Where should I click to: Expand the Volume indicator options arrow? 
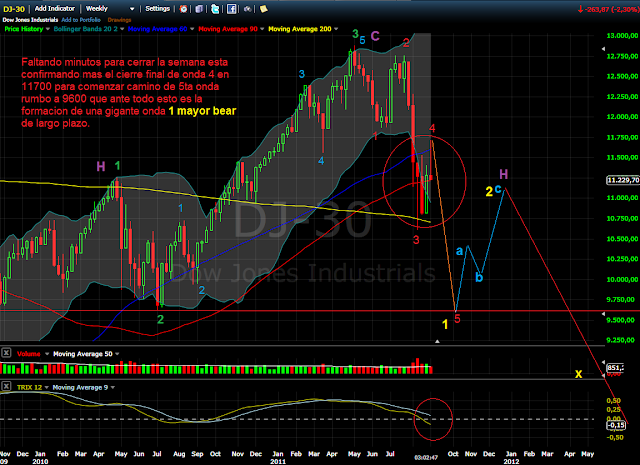(47, 354)
